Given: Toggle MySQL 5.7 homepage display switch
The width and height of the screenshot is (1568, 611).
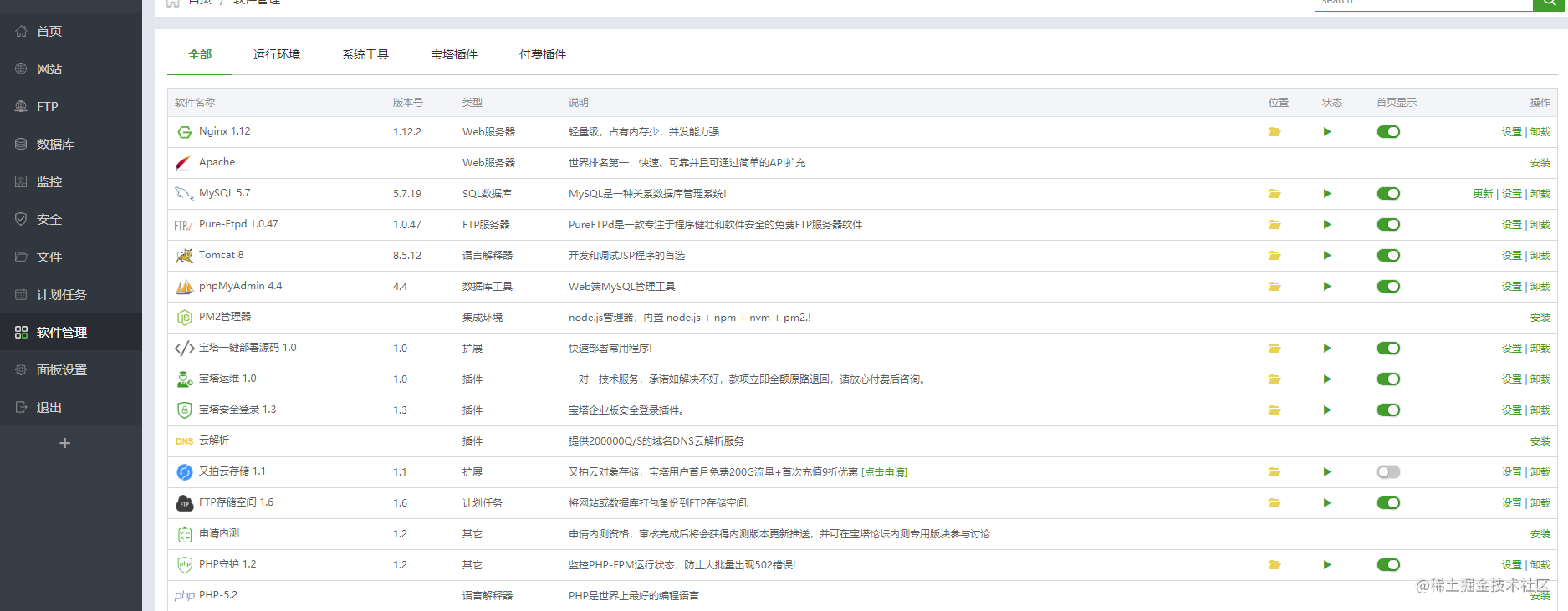Looking at the screenshot, I should [x=1388, y=194].
